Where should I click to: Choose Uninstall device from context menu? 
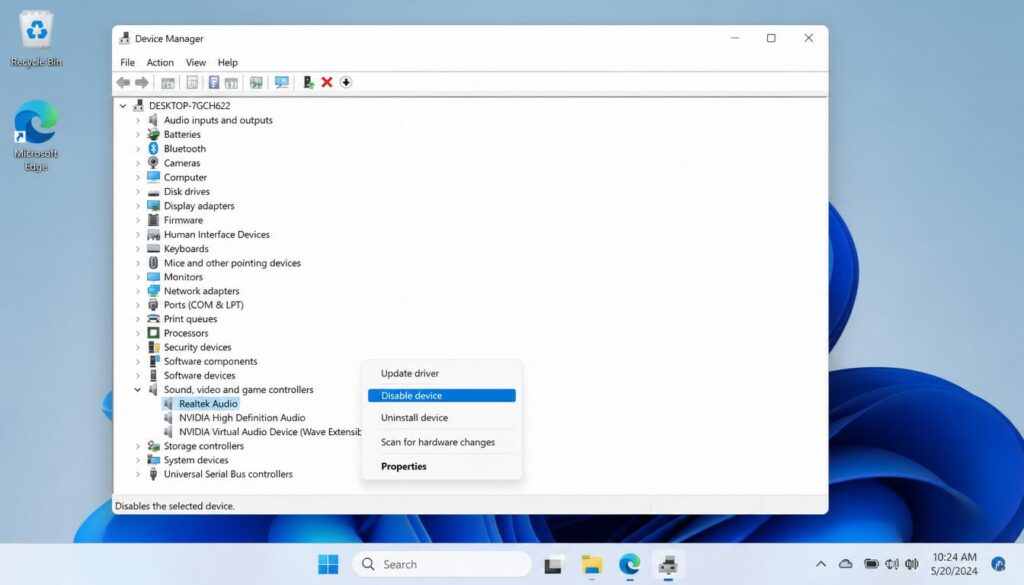[441, 418]
